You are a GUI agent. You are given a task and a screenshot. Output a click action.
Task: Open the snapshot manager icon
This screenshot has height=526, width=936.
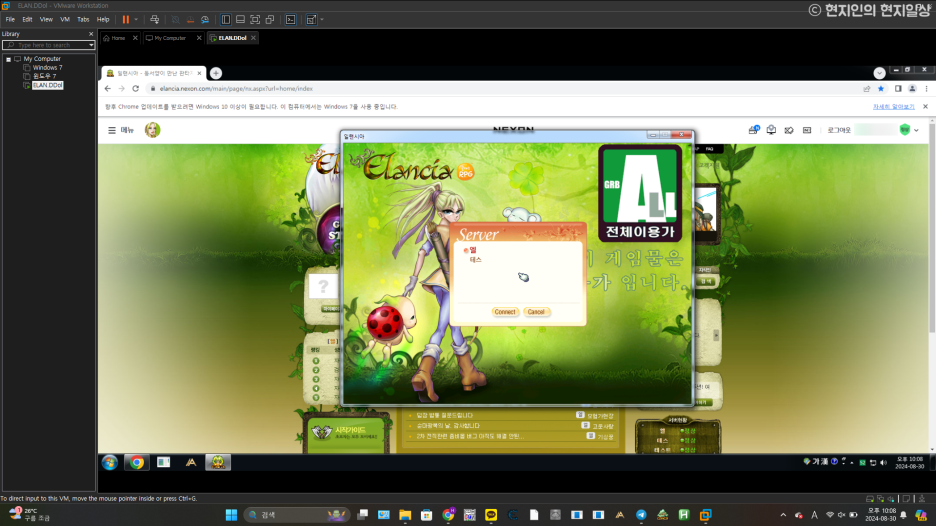(205, 20)
